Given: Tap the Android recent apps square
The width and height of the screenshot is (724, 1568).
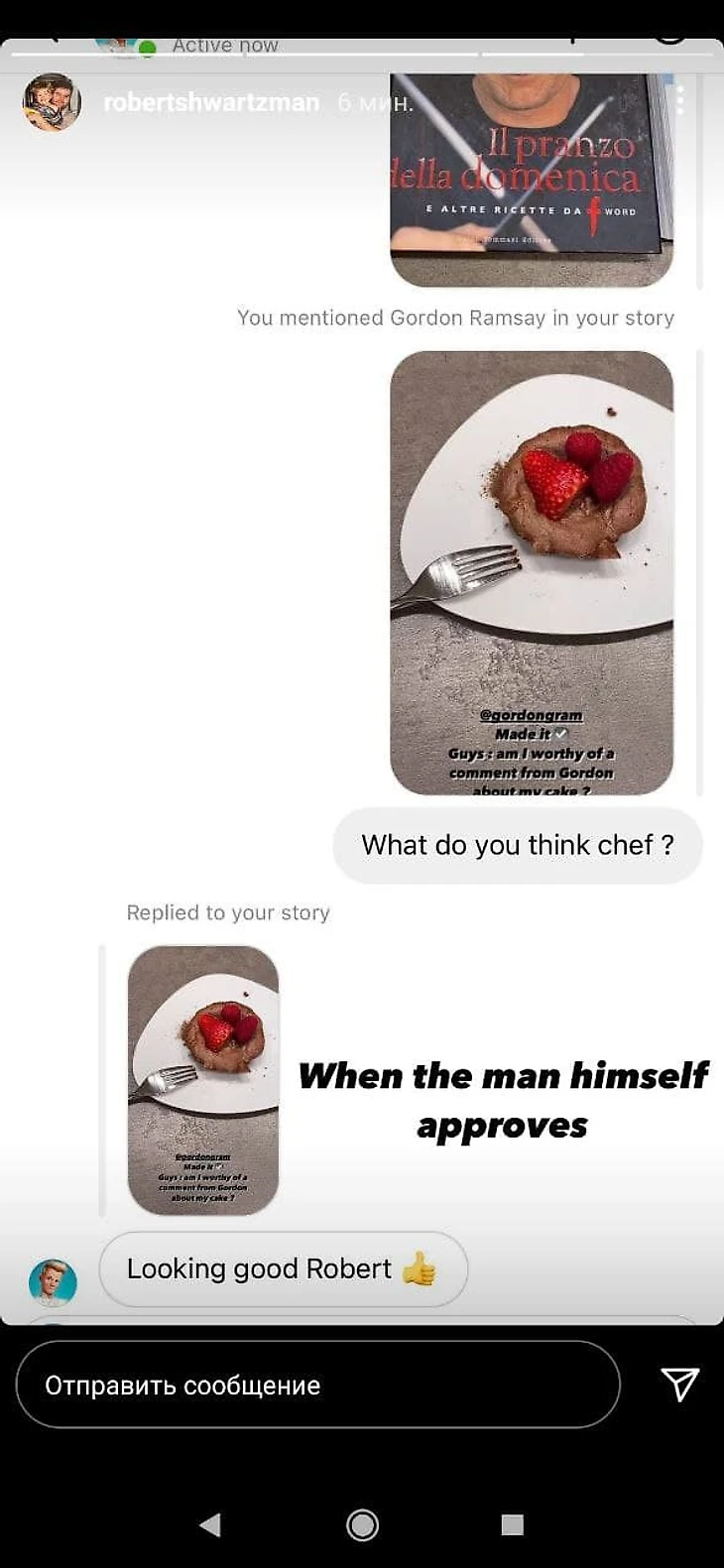Looking at the screenshot, I should pyautogui.click(x=512, y=1524).
